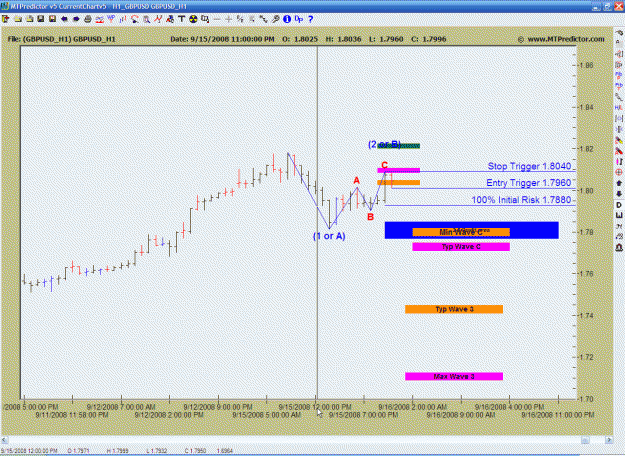This screenshot has width=625, height=456.
Task: Click the A sidebar icon second from the top of the right sidebar
Action: coord(619,42)
